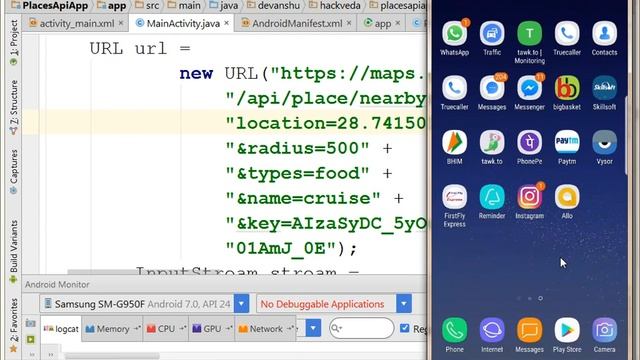Viewport: 640px width, 360px height.
Task: Open the Traffic app icon
Action: (492, 34)
